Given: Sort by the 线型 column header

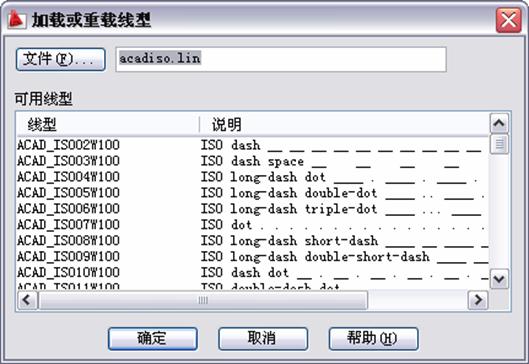Looking at the screenshot, I should (108, 124).
